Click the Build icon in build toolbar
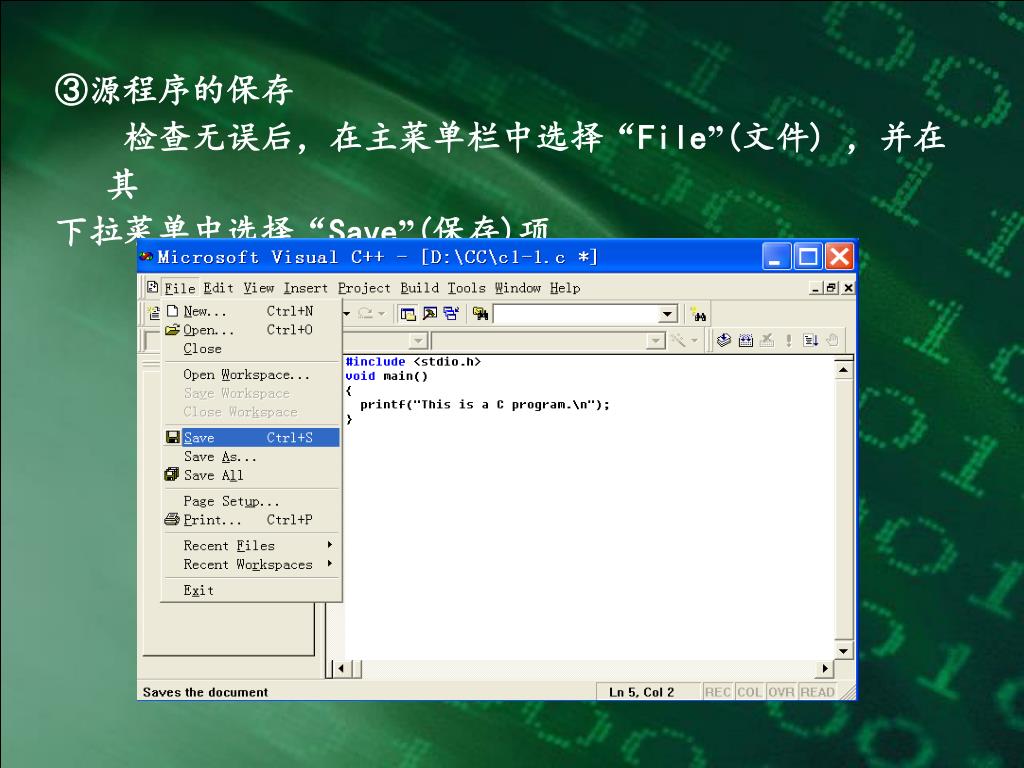Viewport: 1024px width, 768px height. [x=746, y=340]
